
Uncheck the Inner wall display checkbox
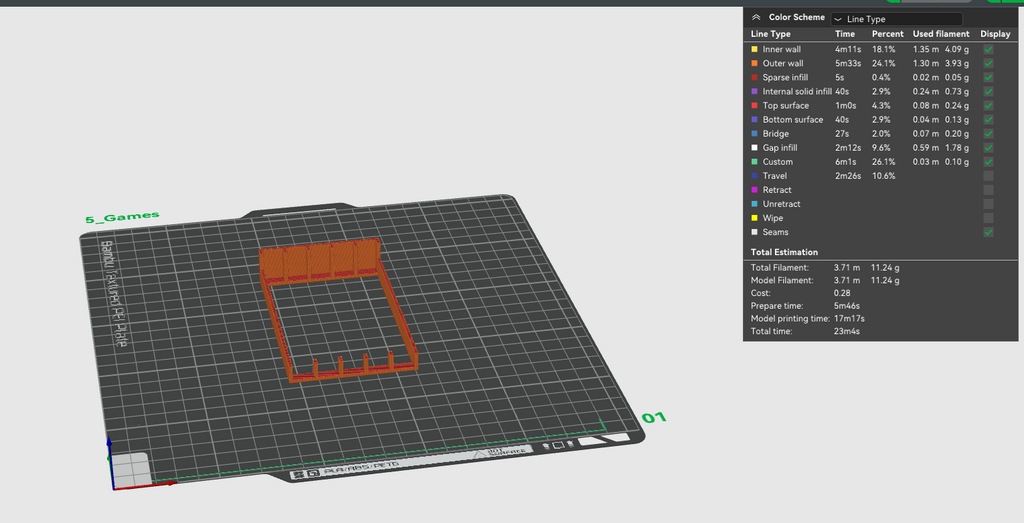coord(988,49)
